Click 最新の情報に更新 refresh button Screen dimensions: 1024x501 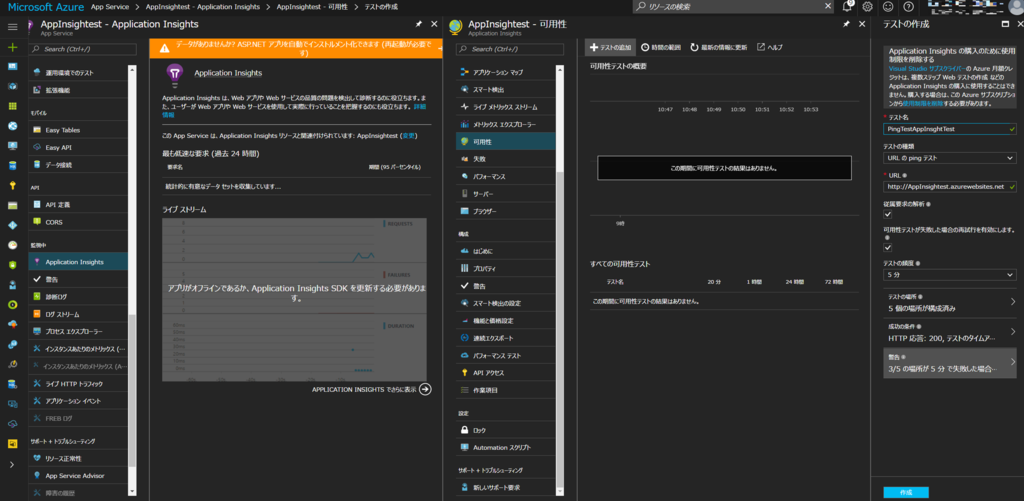(718, 48)
